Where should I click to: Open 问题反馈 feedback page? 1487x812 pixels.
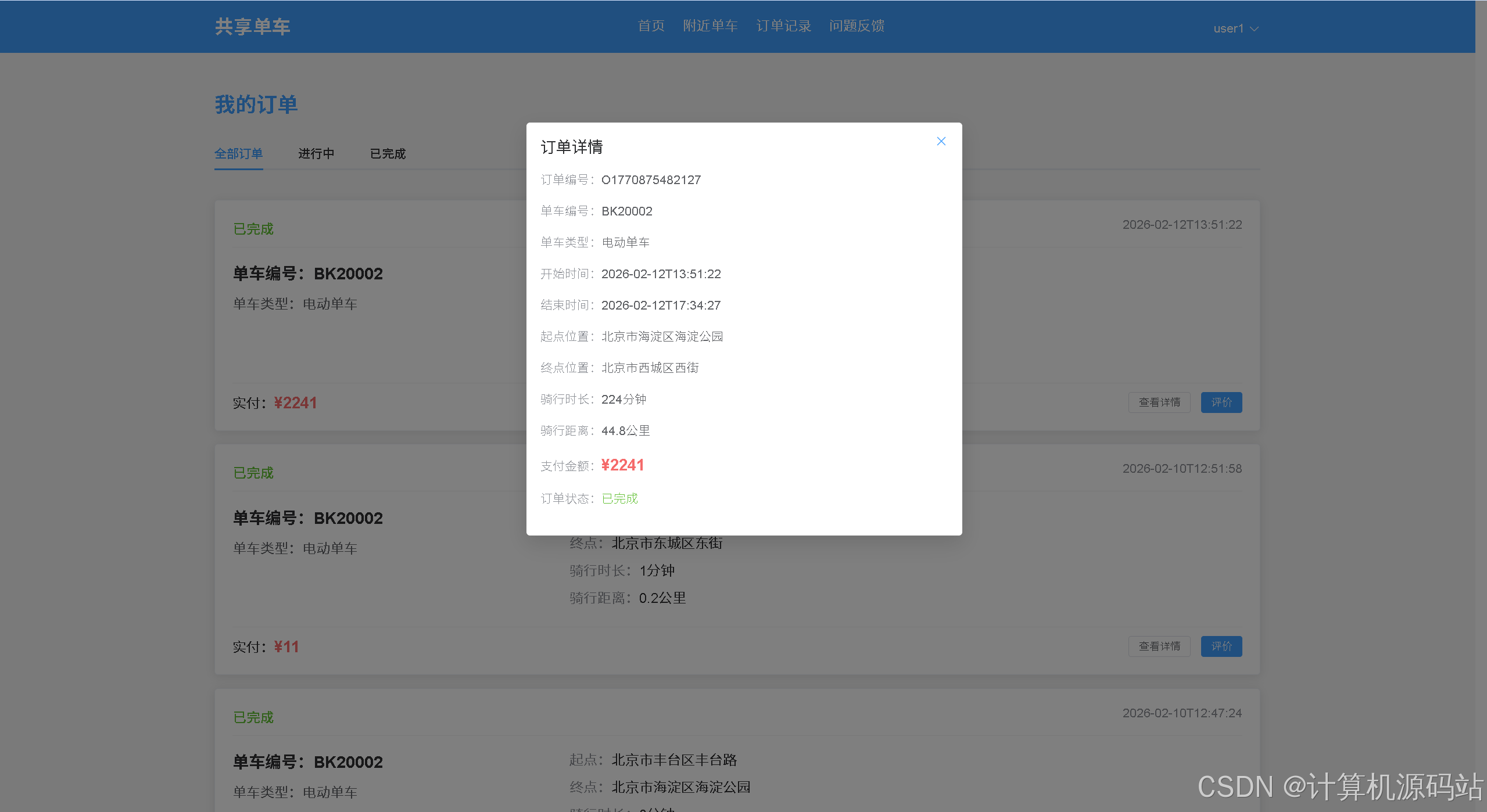(856, 26)
